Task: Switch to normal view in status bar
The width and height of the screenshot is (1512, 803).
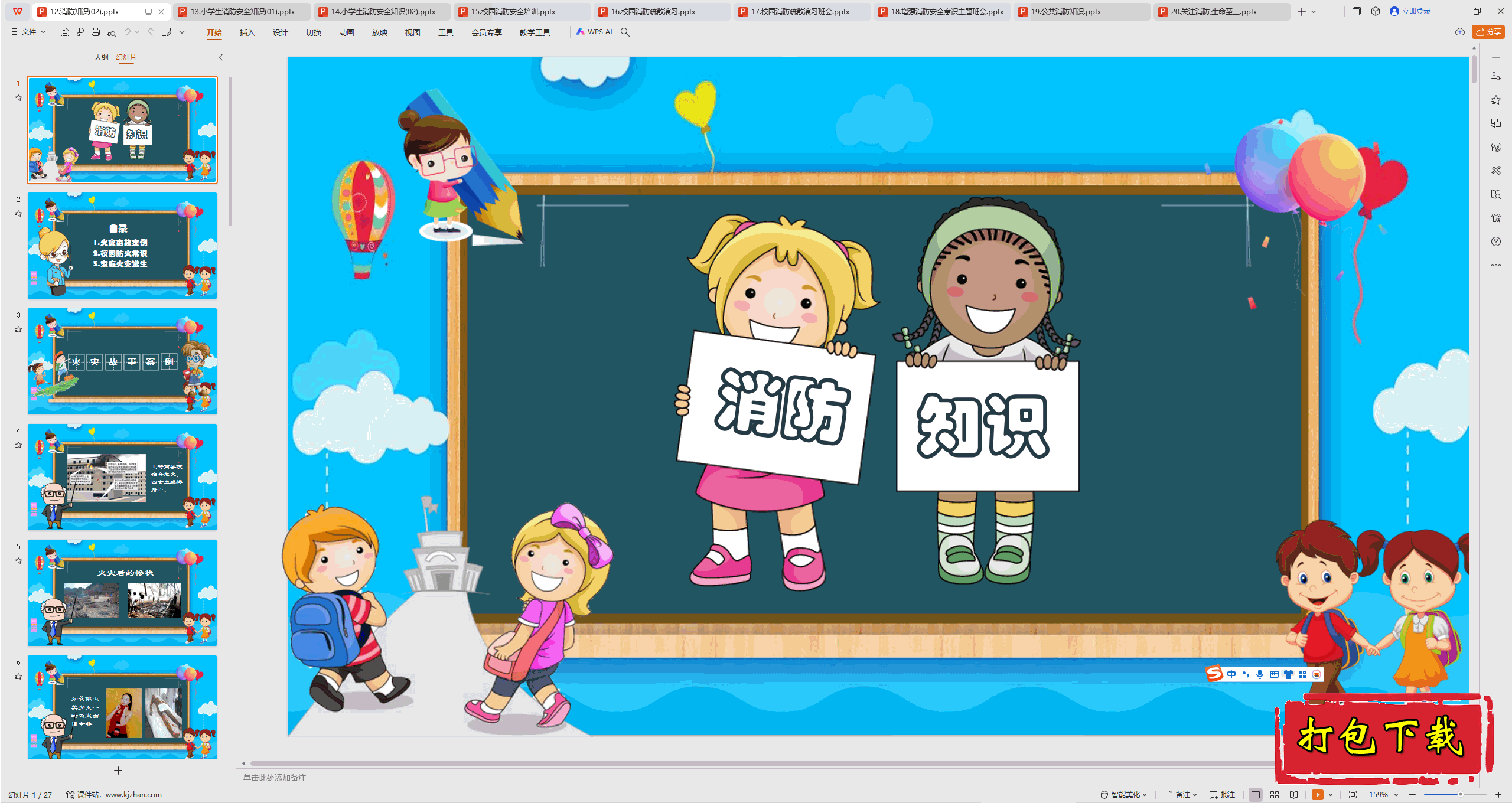Action: click(1256, 795)
